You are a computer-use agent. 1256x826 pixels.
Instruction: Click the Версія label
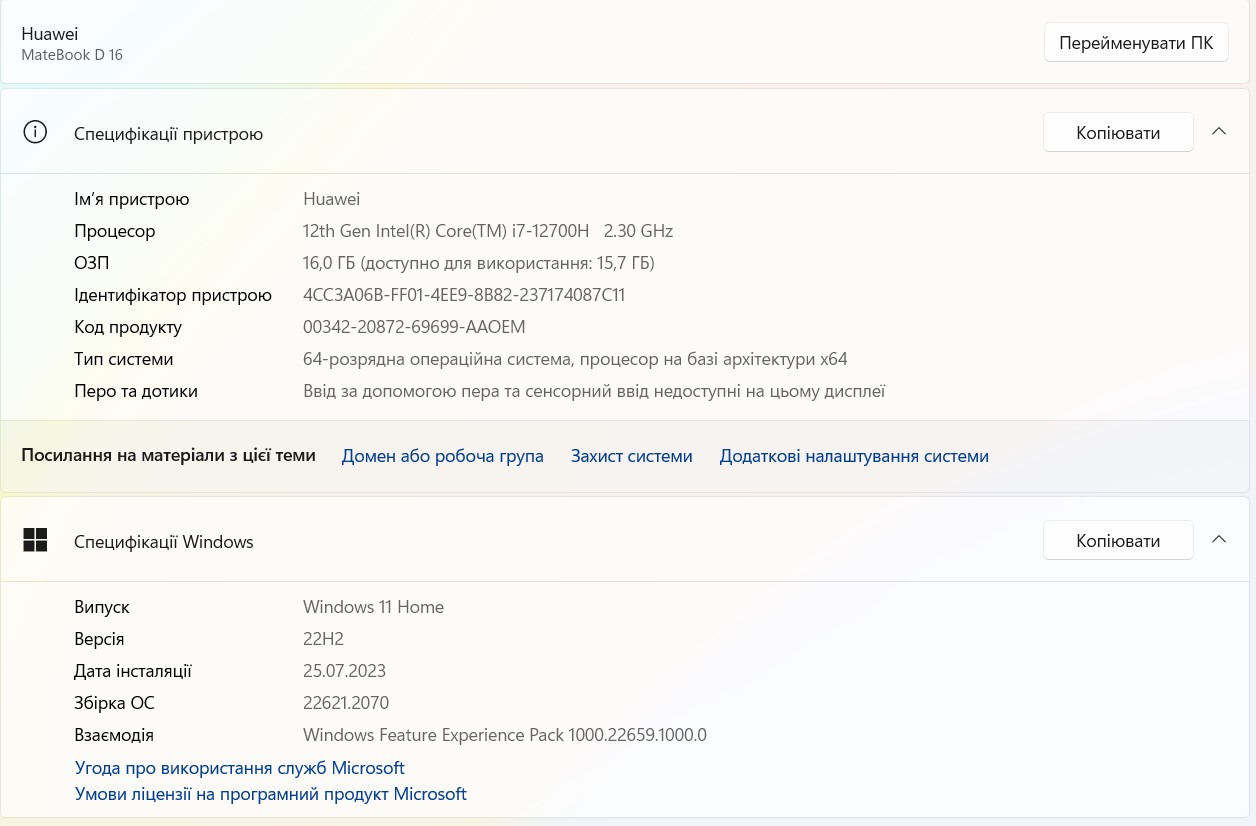click(99, 639)
